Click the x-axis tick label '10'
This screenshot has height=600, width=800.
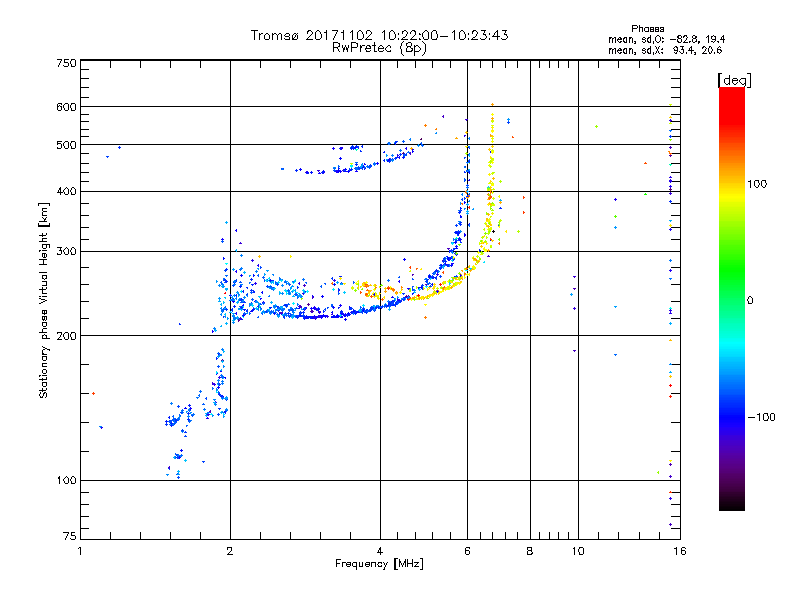[578, 551]
